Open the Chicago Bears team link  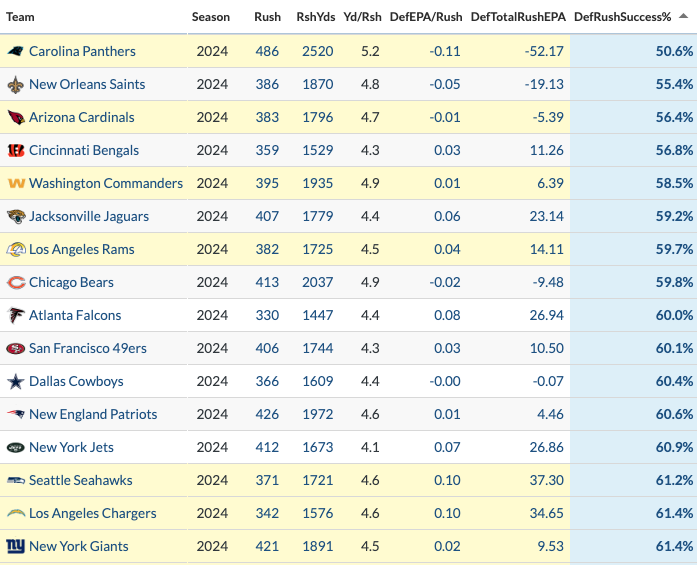(x=71, y=282)
